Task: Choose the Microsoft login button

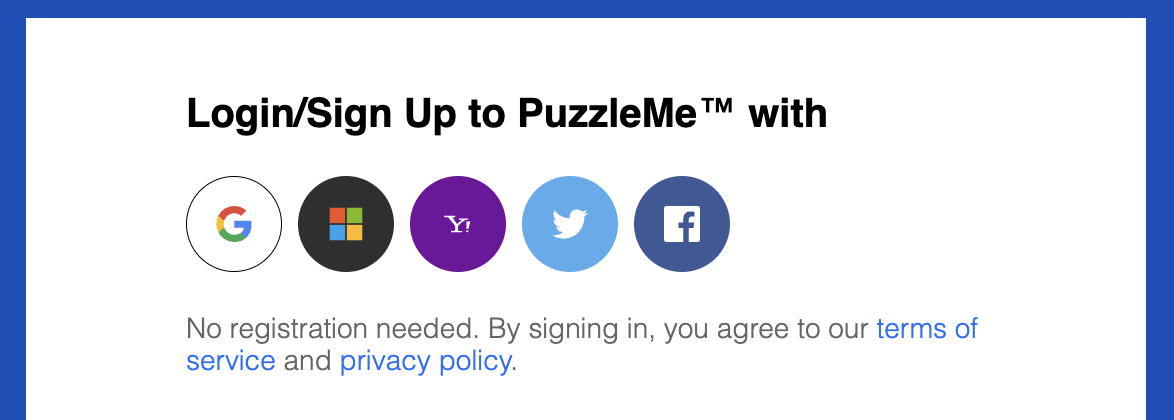Action: tap(346, 224)
